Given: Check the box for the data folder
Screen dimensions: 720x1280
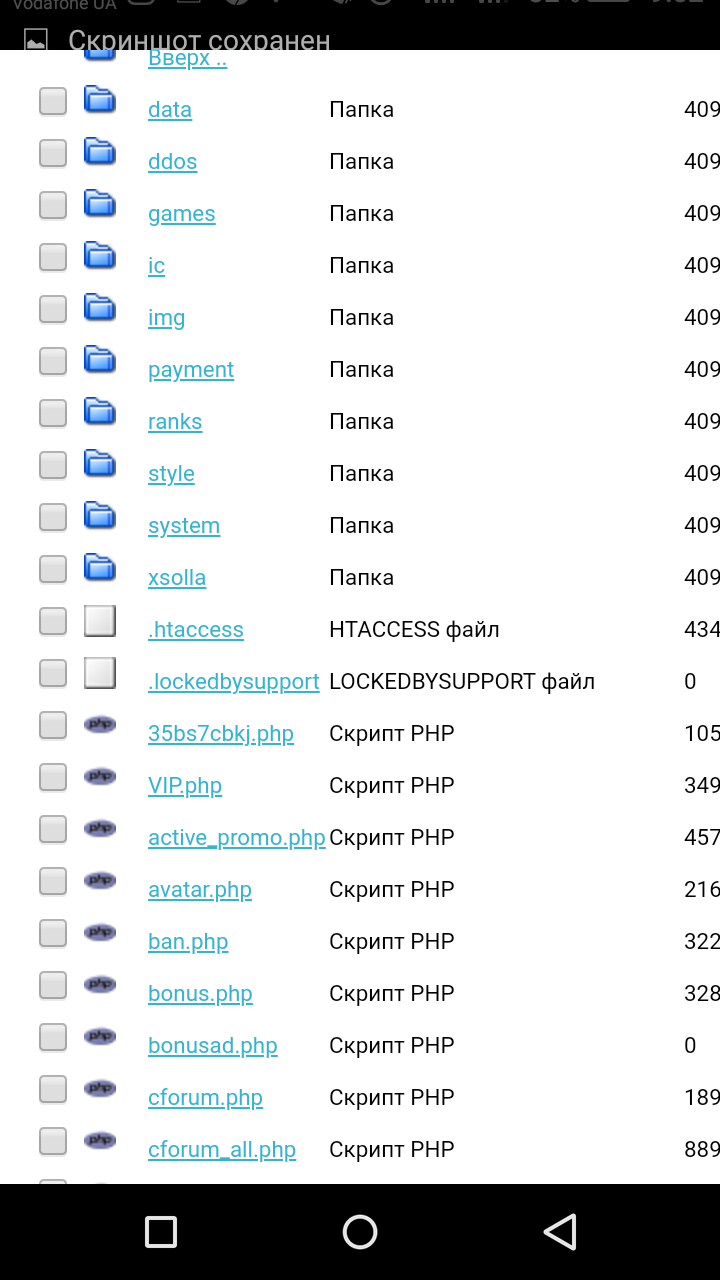Looking at the screenshot, I should (53, 101).
